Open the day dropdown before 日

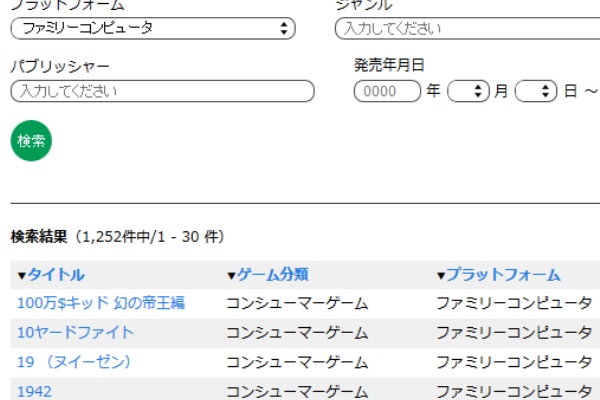536,91
